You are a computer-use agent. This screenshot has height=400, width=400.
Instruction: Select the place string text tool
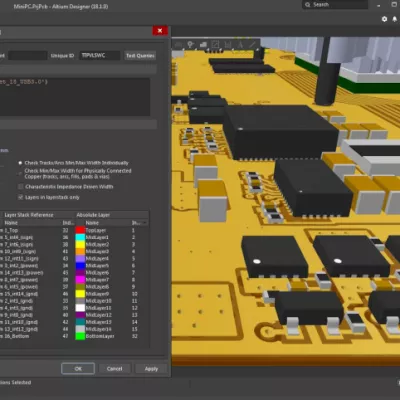[240, 44]
